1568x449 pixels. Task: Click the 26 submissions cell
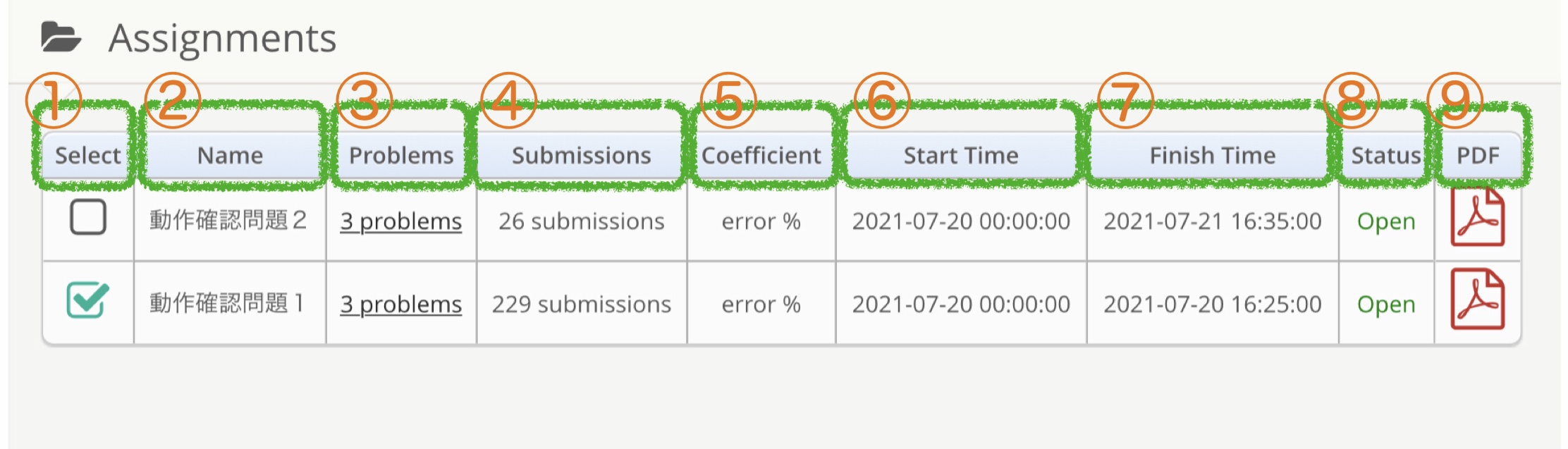click(x=581, y=221)
